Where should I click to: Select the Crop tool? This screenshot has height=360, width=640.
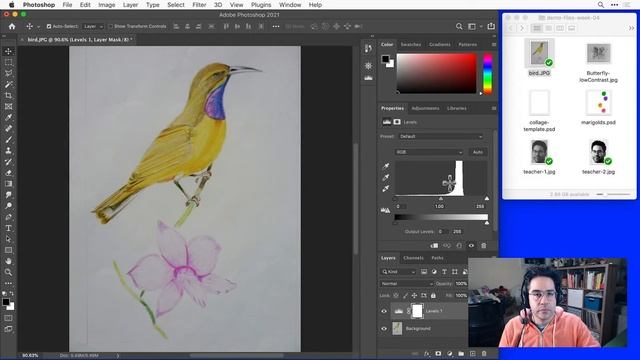[8, 96]
